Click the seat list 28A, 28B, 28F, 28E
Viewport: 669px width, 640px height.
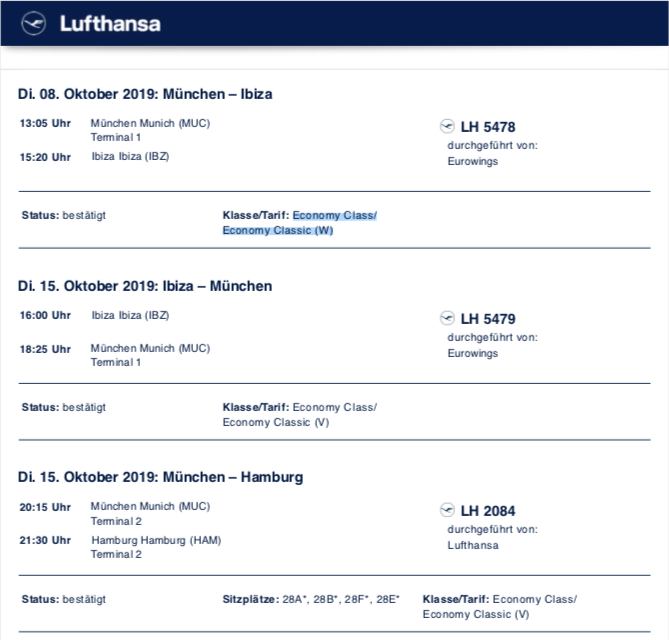341,599
